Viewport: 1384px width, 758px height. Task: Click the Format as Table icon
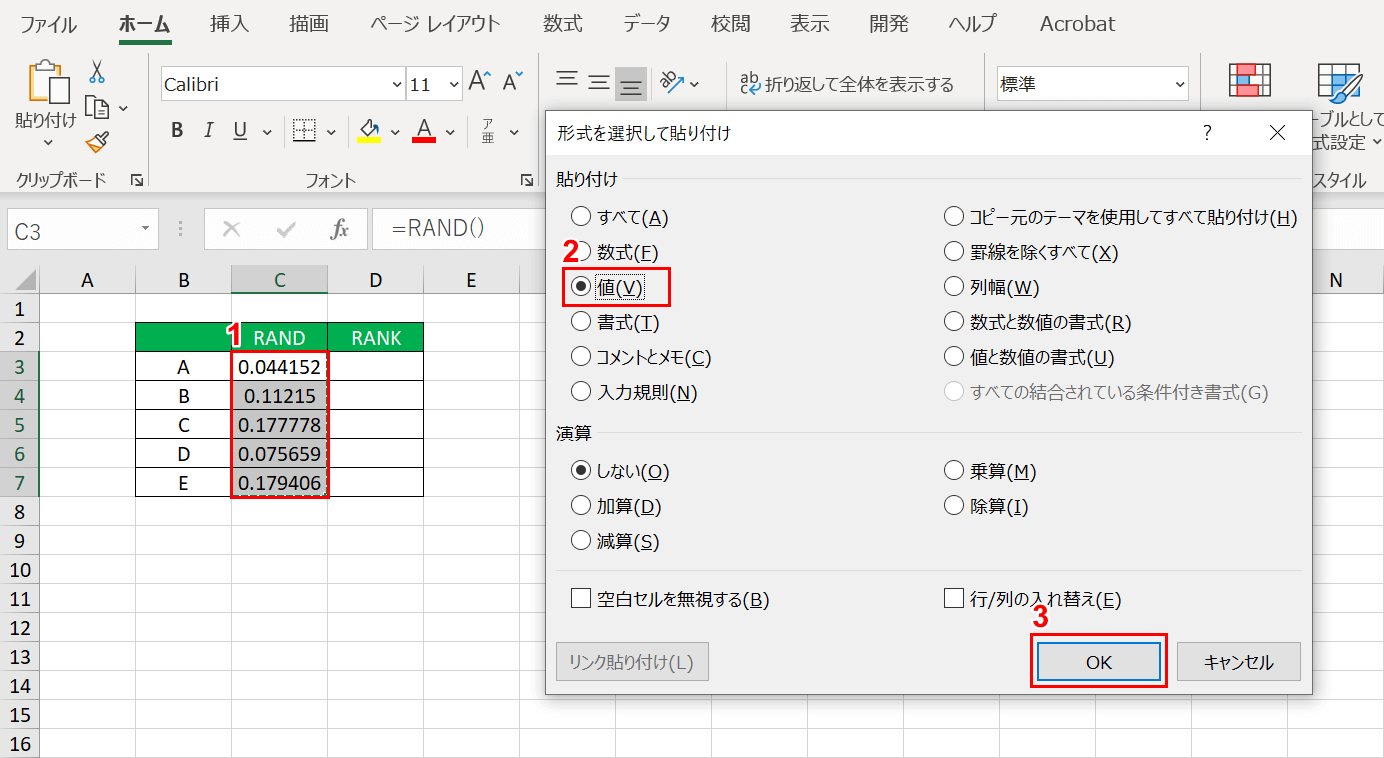coord(1339,83)
